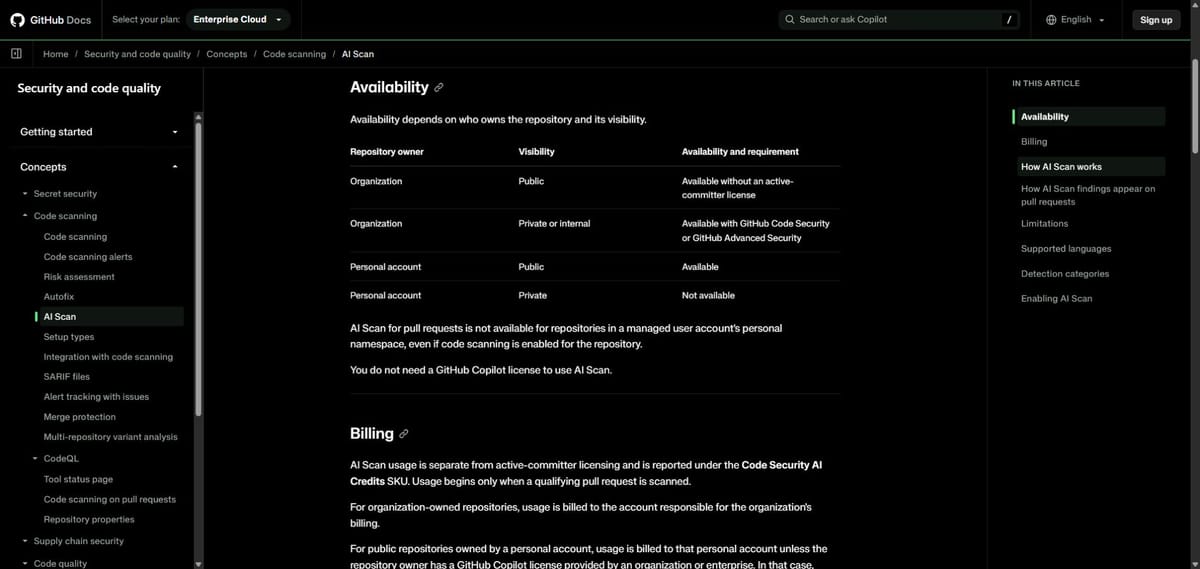The image size is (1200, 569).
Task: Click the IN THIS ARTICLE label
Action: click(x=1046, y=83)
